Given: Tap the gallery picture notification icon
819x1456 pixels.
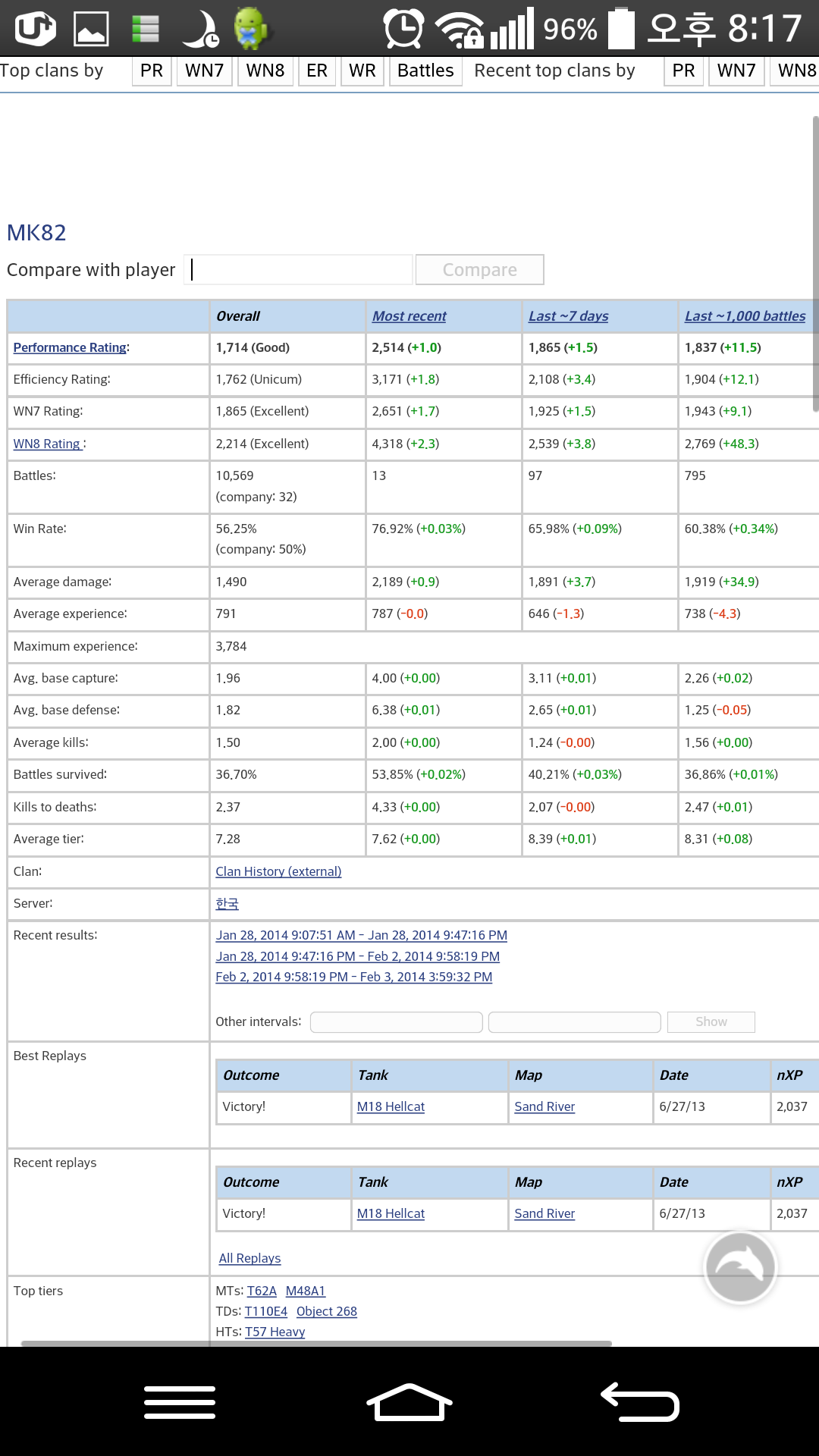Looking at the screenshot, I should (91, 29).
